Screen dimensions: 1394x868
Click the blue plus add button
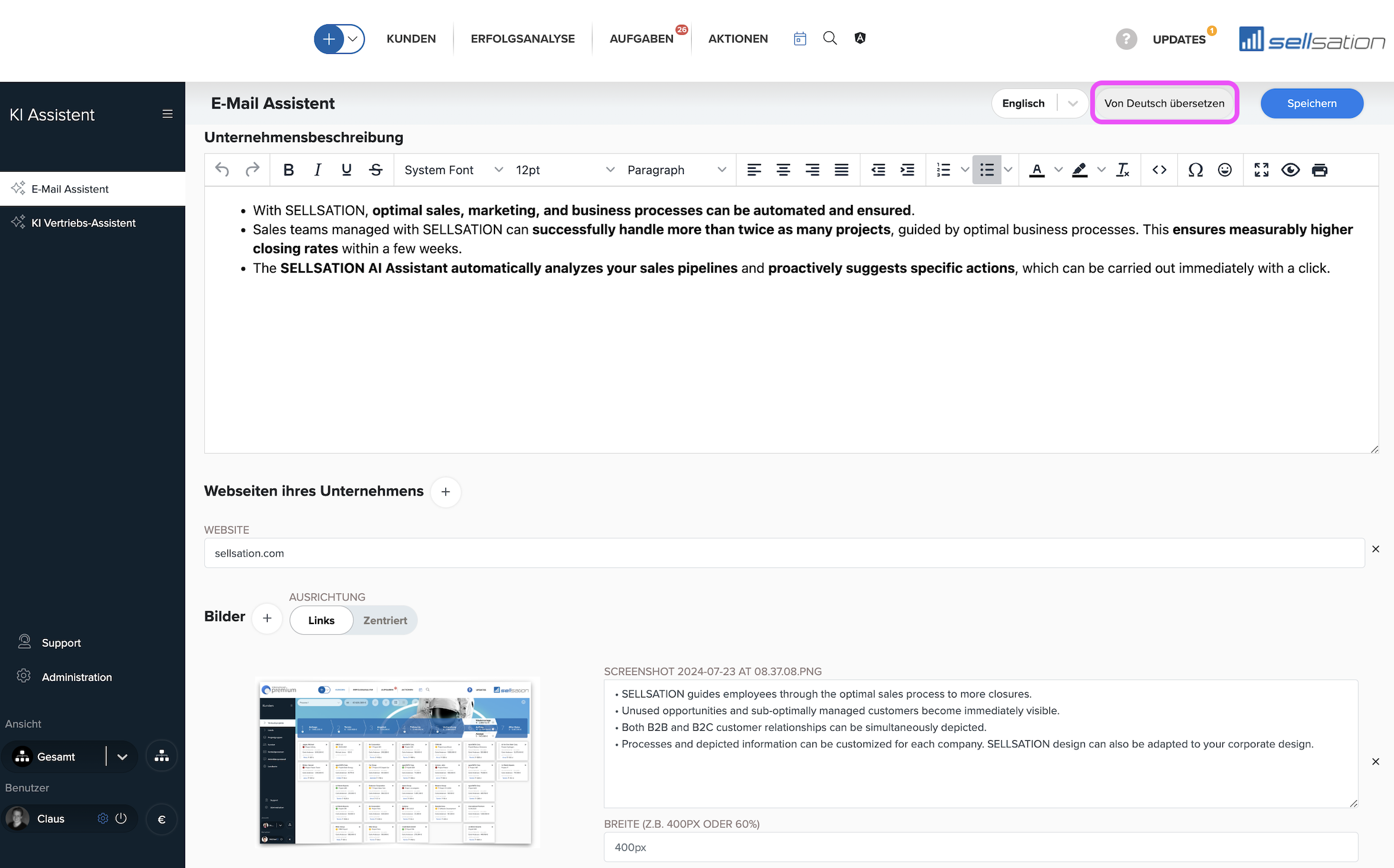[x=329, y=39]
